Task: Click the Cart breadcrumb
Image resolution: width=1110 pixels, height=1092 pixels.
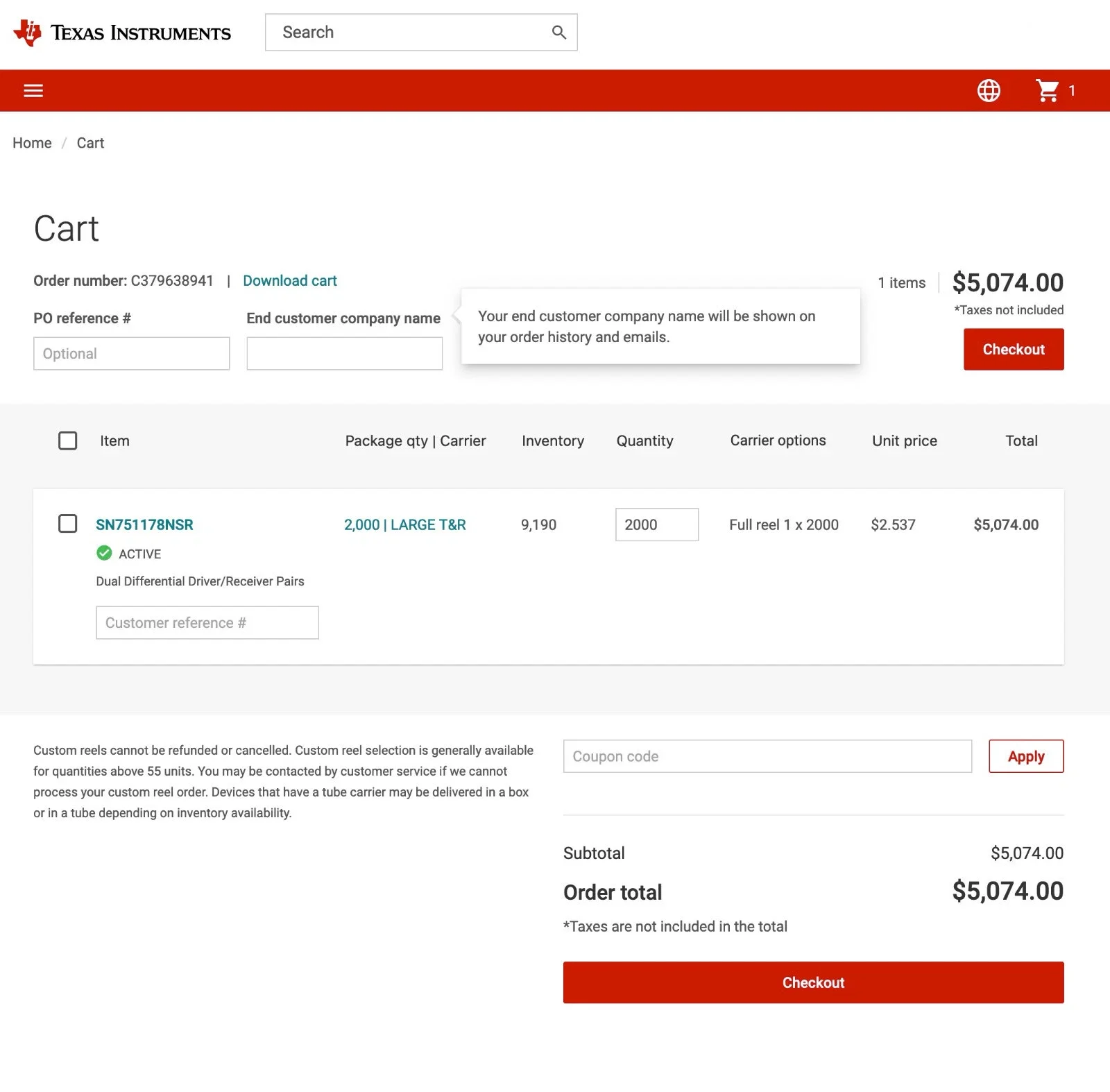Action: pos(90,143)
